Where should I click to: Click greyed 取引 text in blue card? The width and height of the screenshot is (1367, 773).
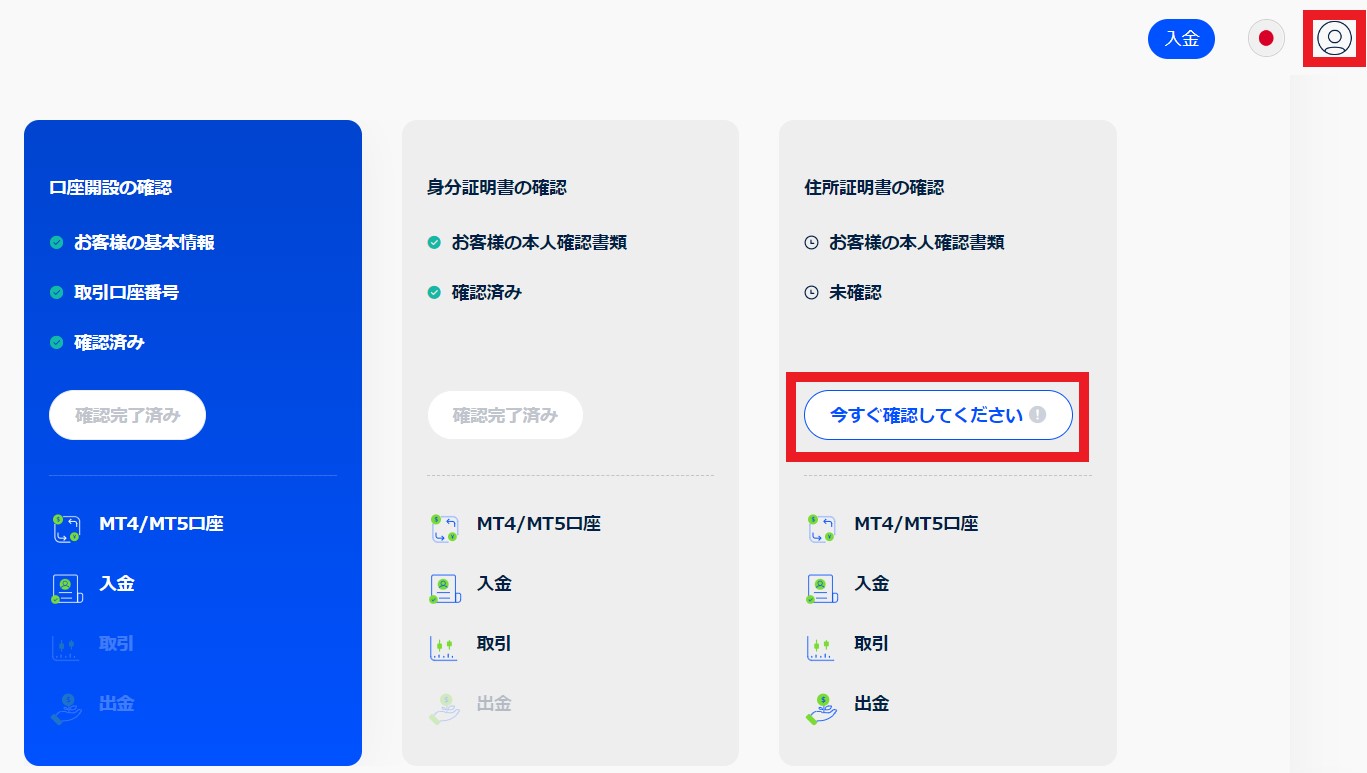116,643
